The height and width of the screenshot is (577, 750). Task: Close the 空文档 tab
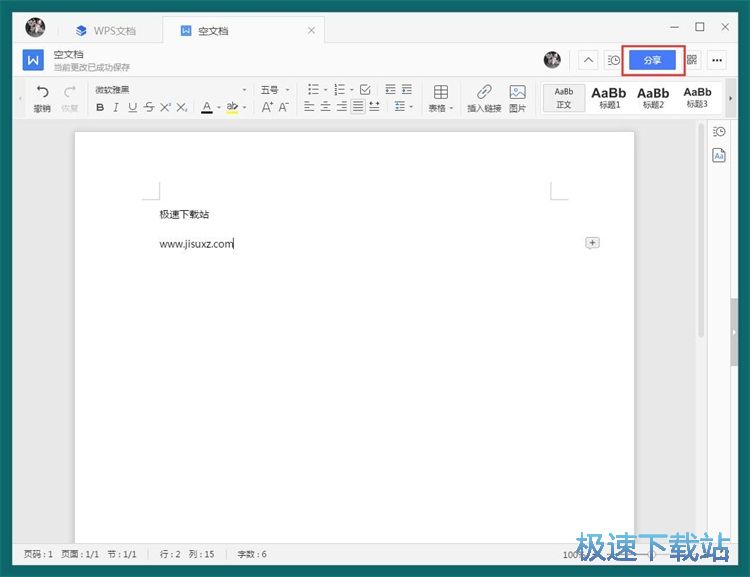[x=311, y=31]
